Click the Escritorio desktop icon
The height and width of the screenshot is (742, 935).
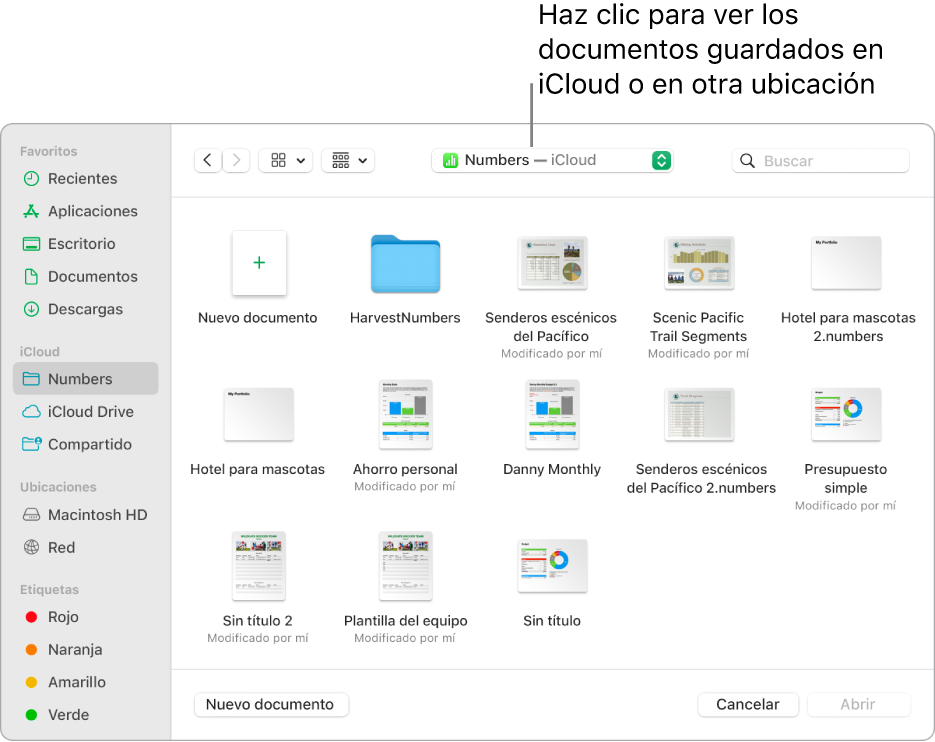tap(31, 244)
